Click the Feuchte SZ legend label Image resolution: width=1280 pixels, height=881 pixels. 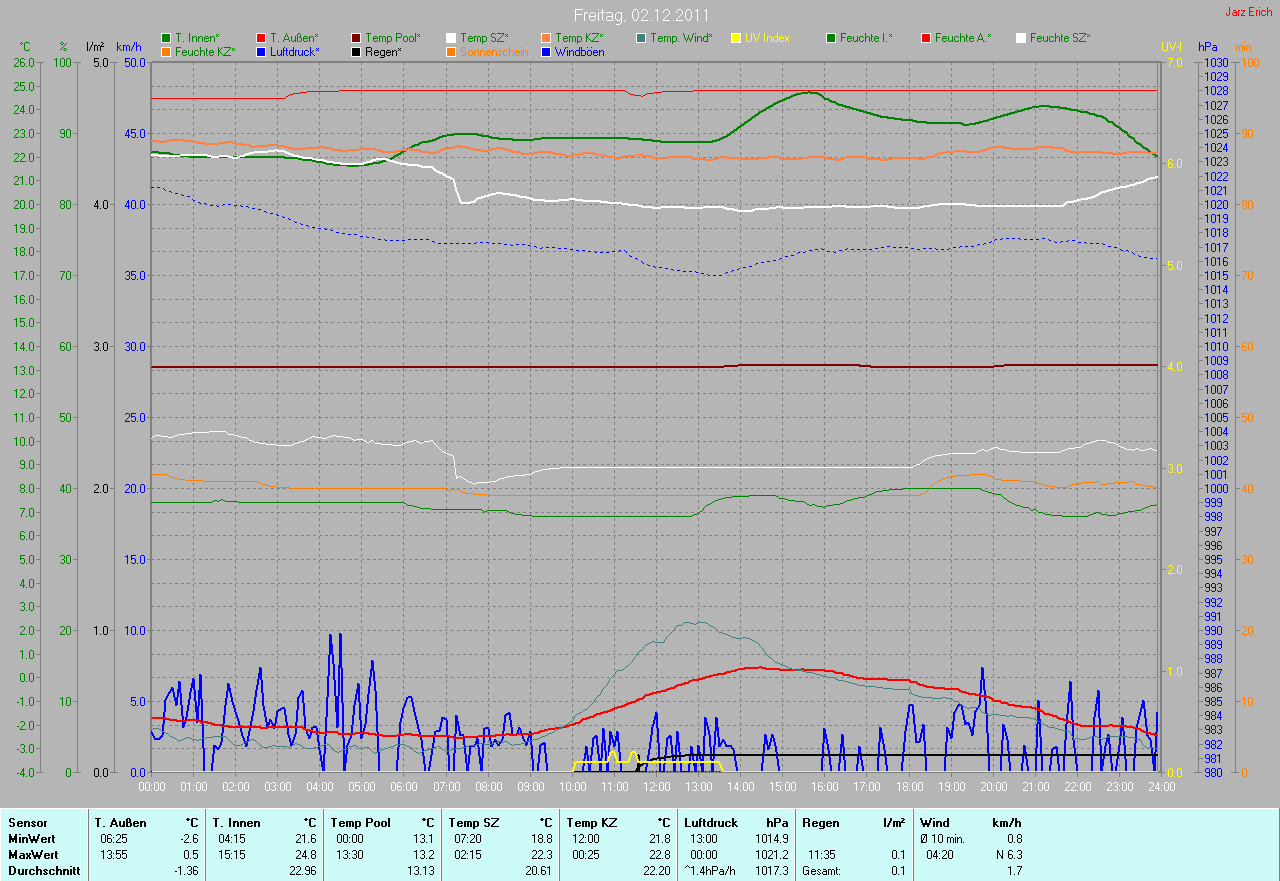point(1060,38)
